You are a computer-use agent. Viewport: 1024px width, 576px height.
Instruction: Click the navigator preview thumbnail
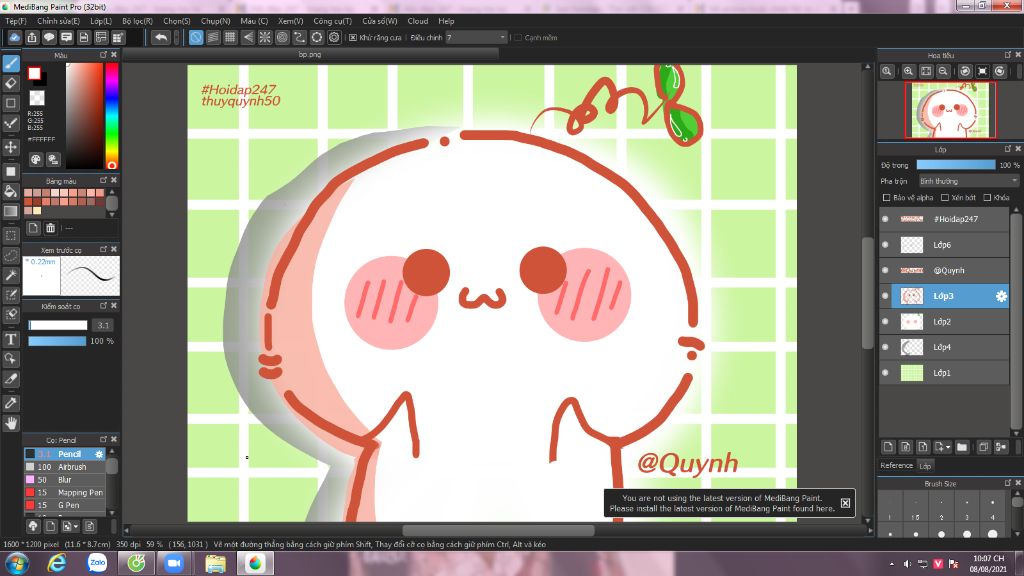(950, 110)
